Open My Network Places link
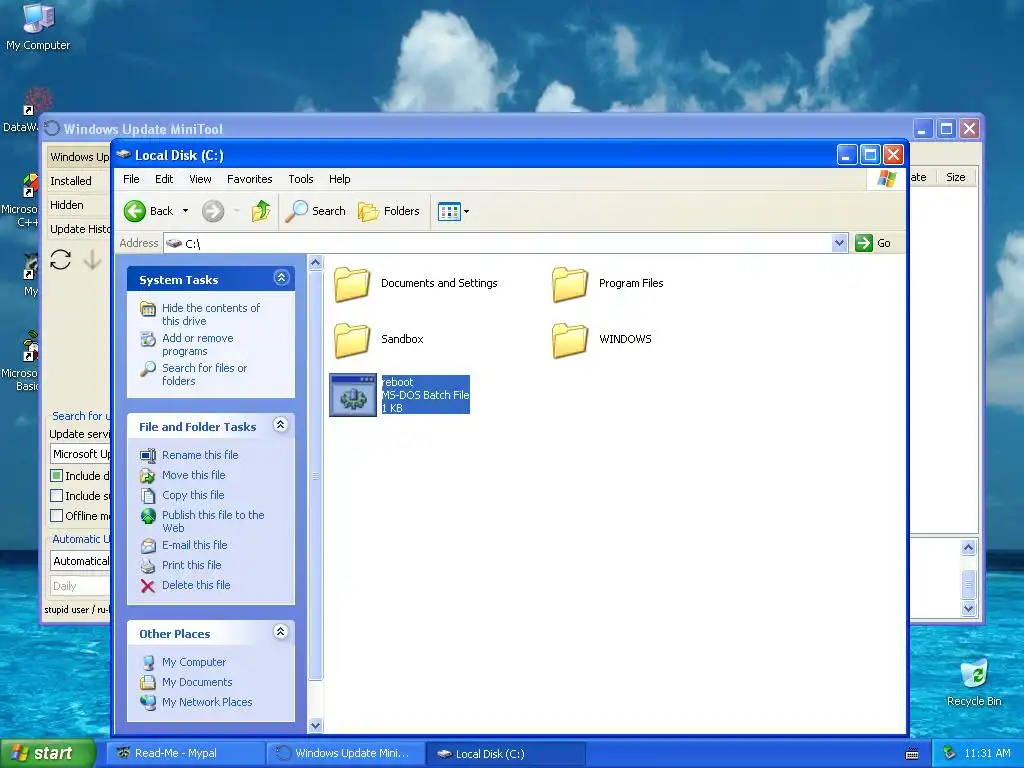The image size is (1024, 768). tap(206, 702)
